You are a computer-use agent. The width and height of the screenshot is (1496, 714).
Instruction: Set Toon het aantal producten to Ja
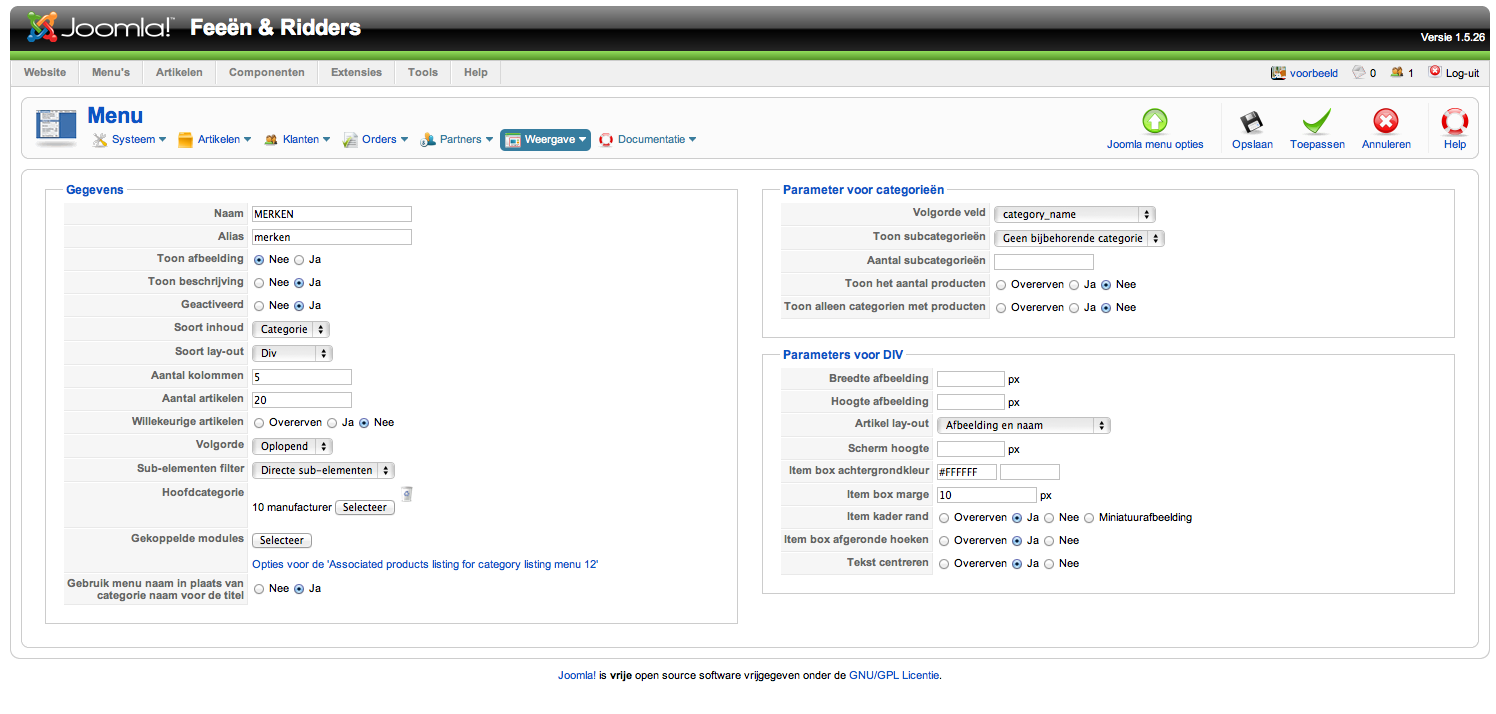tap(1074, 285)
